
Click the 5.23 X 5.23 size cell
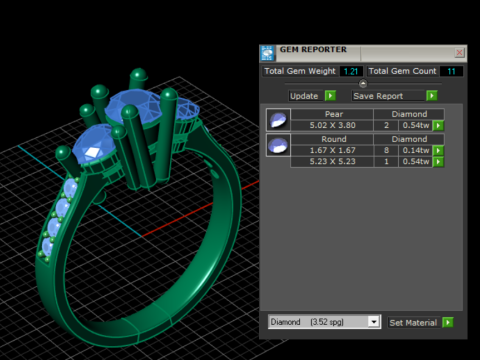[x=332, y=162]
